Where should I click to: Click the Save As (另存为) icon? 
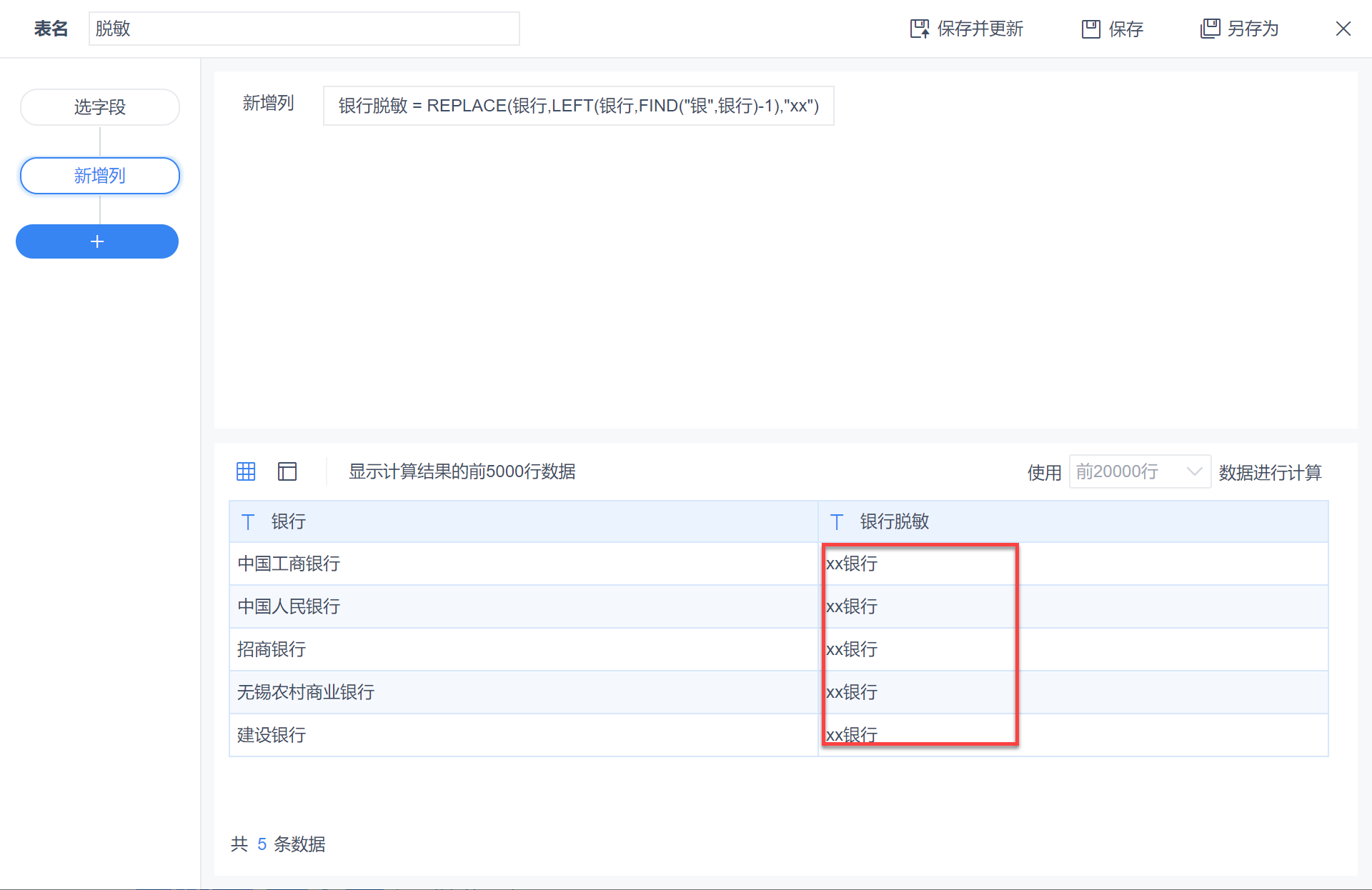(x=1210, y=29)
